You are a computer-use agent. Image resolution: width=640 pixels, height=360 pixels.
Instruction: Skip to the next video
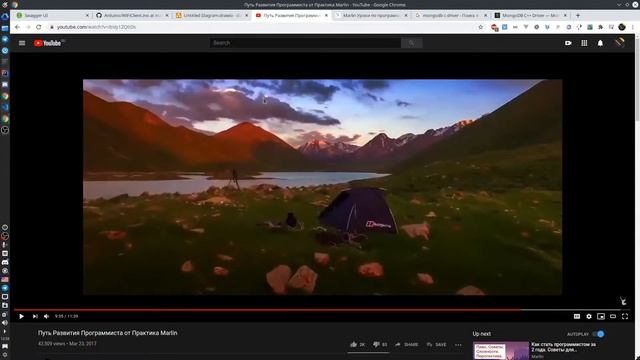coord(35,316)
